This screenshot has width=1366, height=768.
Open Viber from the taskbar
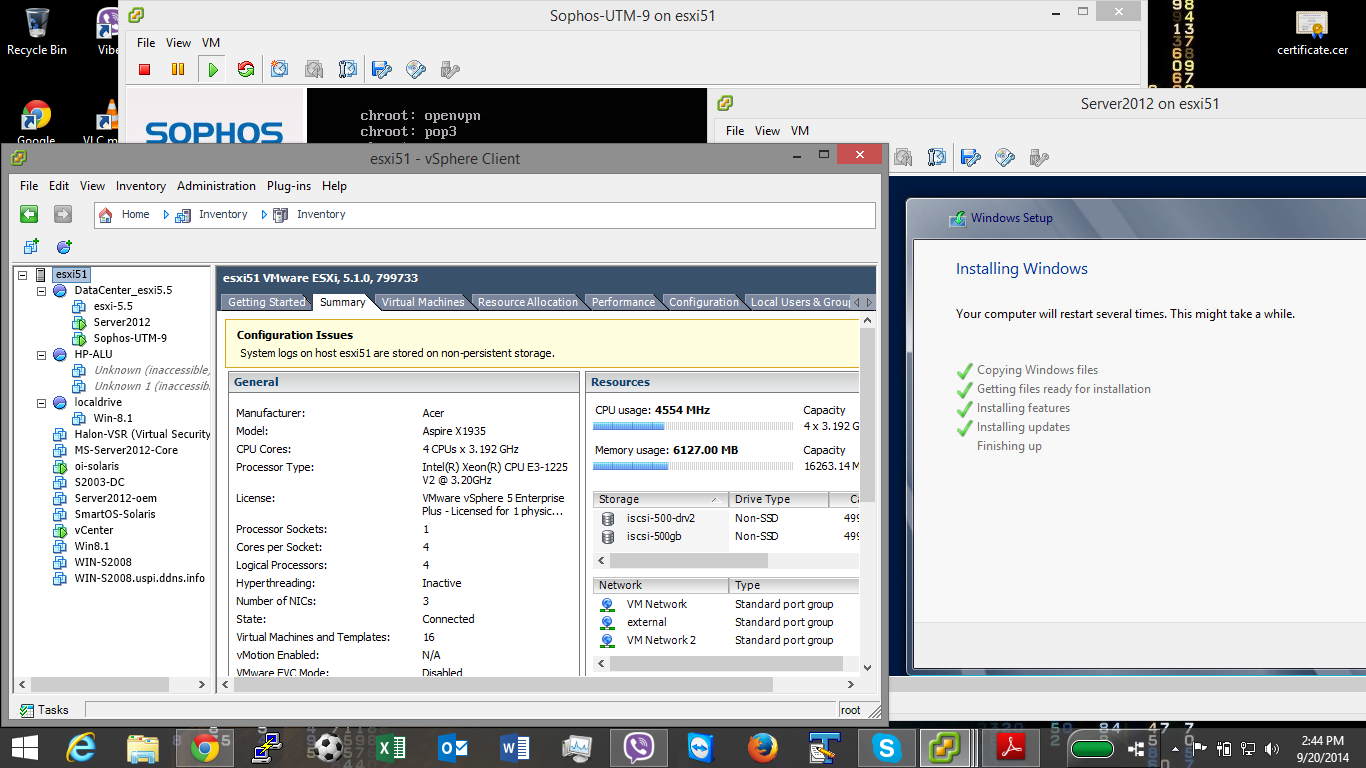[639, 747]
